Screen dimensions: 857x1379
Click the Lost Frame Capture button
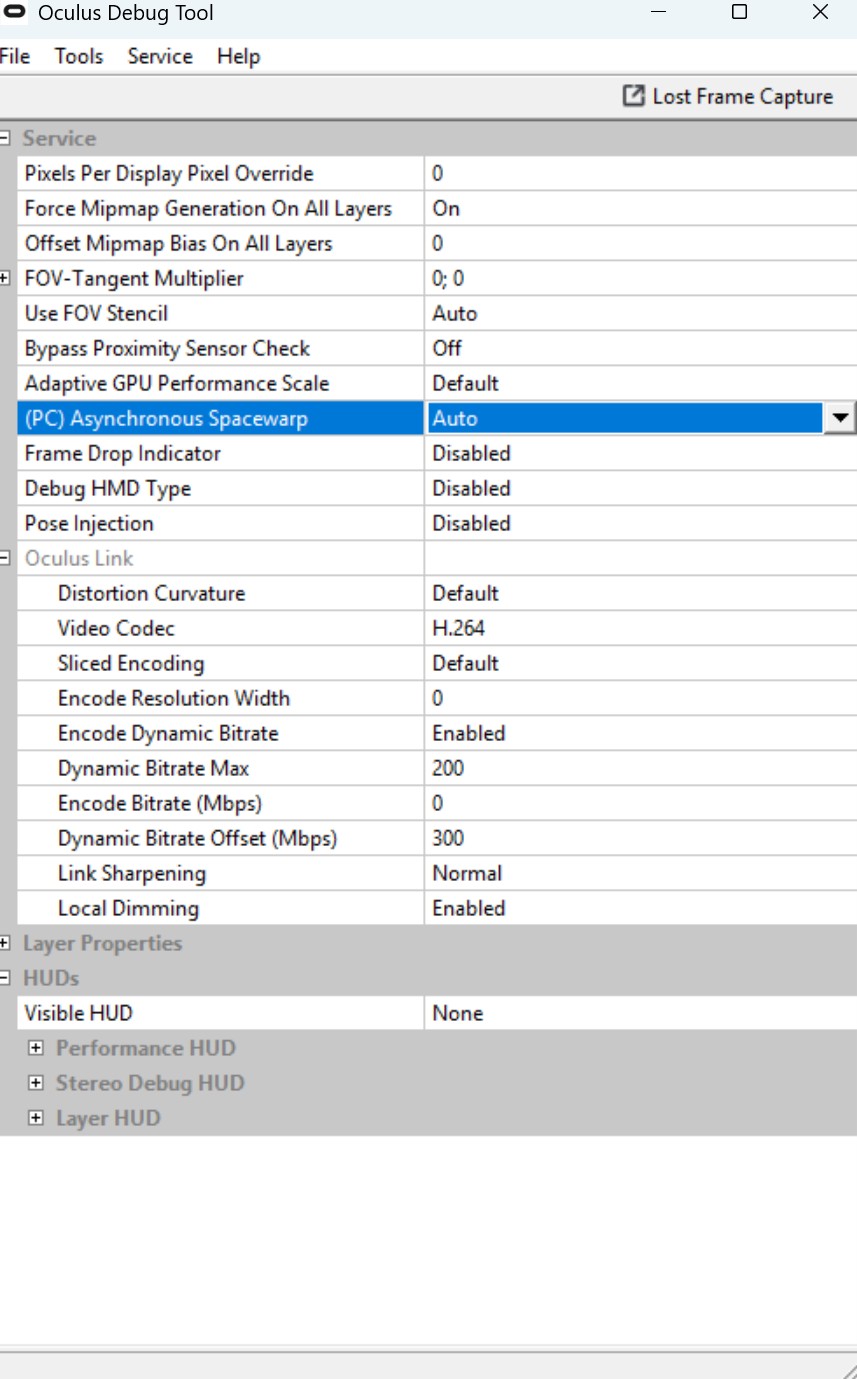pyautogui.click(x=728, y=96)
